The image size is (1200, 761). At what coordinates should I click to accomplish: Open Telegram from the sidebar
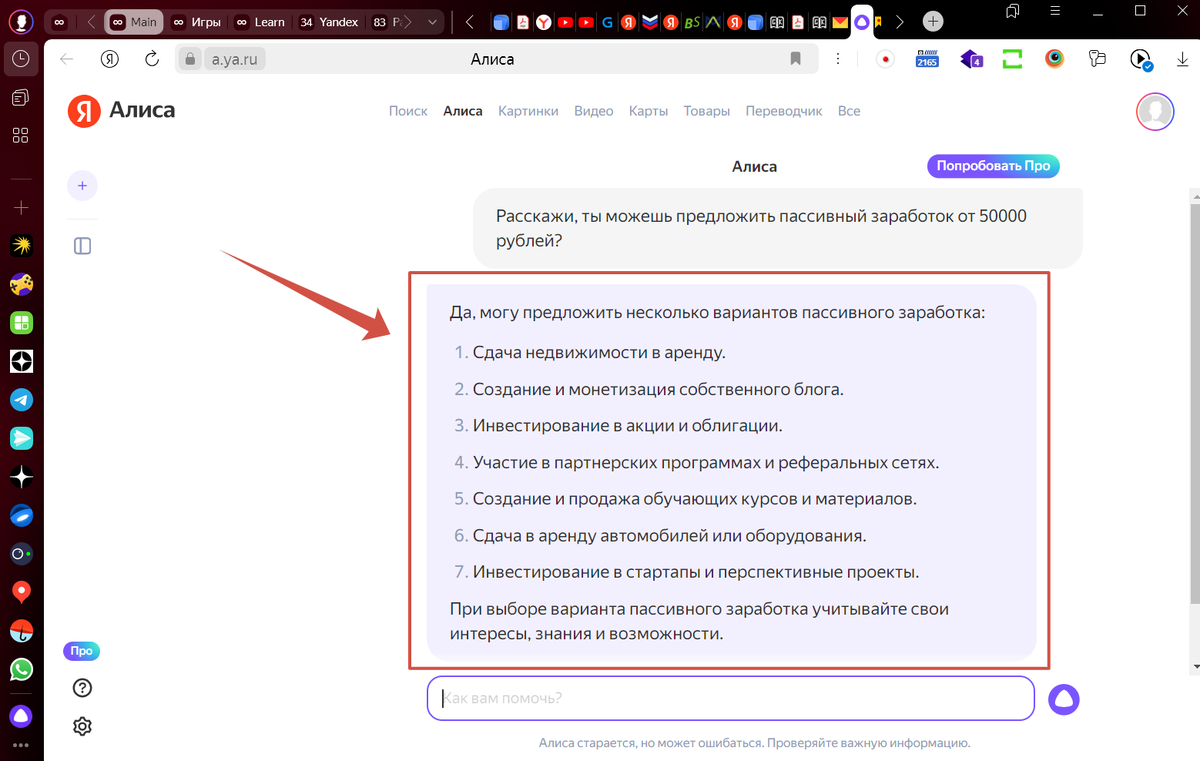coord(21,399)
